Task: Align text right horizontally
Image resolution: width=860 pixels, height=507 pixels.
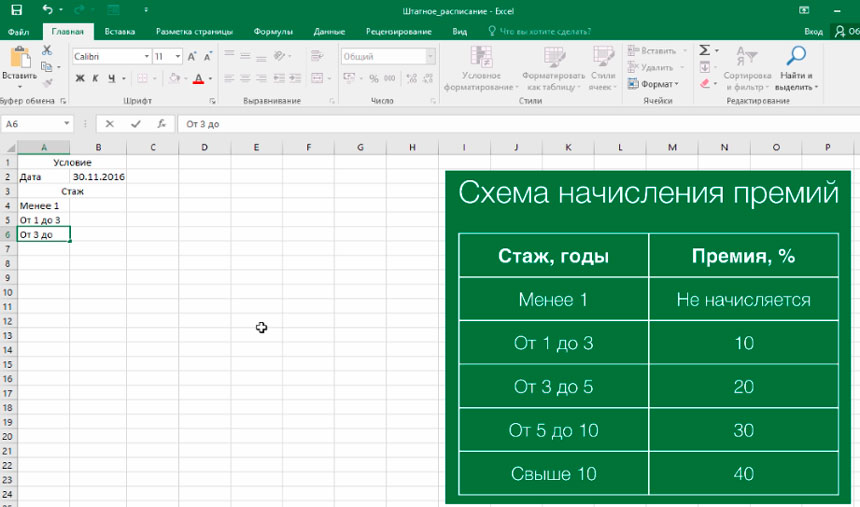Action: pyautogui.click(x=262, y=78)
